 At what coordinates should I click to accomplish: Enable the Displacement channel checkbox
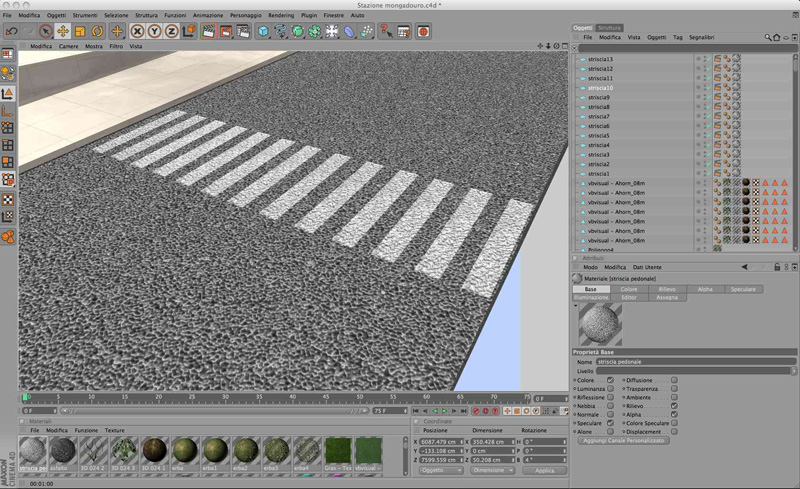click(x=674, y=431)
